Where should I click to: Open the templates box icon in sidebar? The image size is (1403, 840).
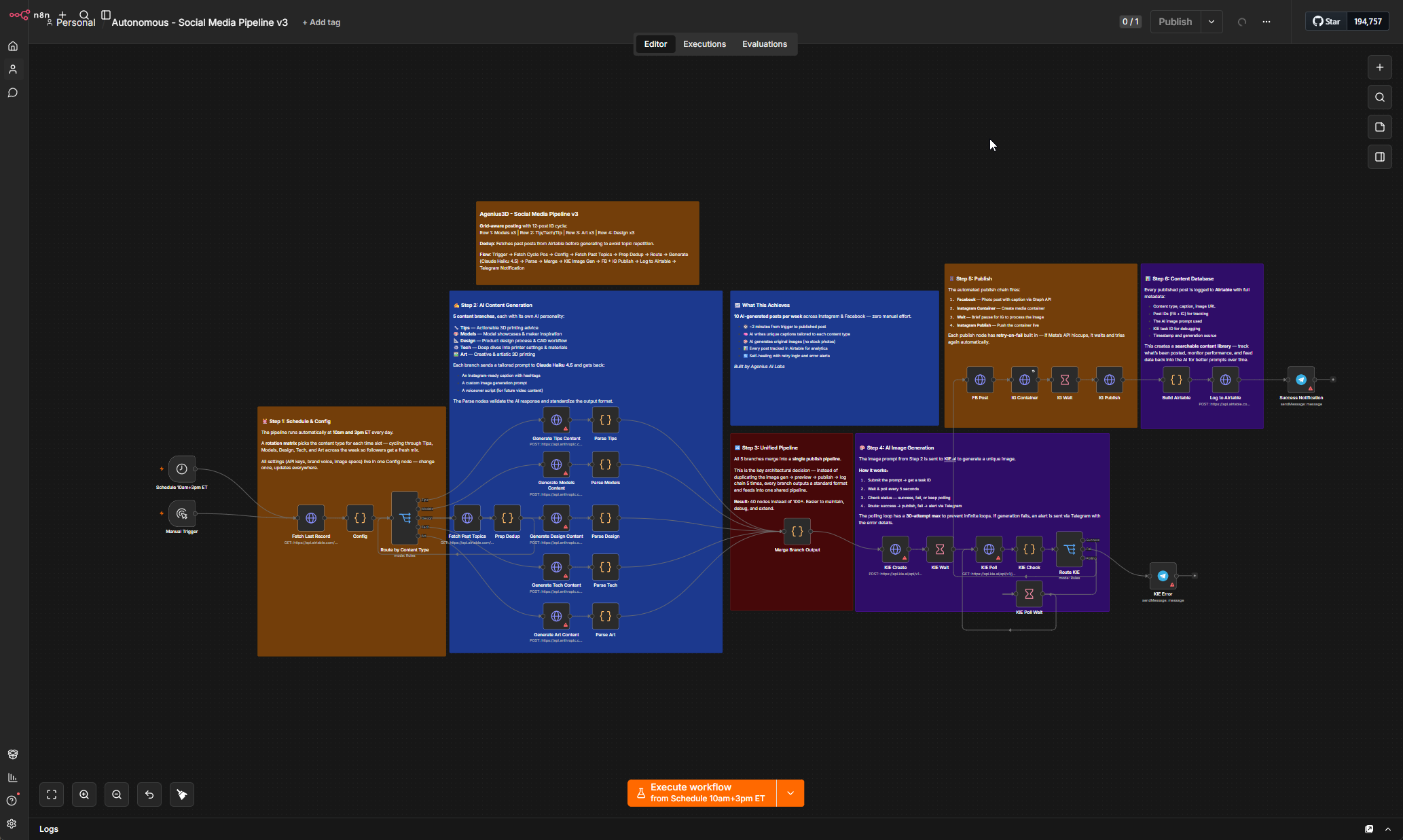tap(13, 754)
